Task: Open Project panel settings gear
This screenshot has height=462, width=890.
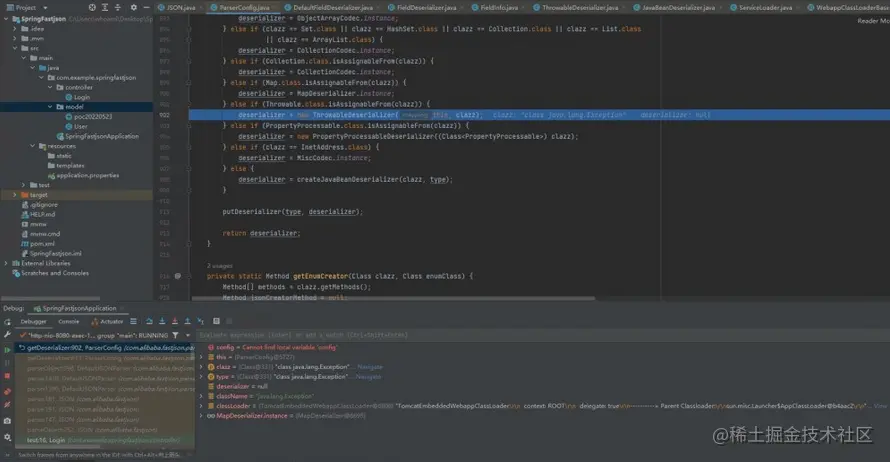Action: (x=133, y=7)
